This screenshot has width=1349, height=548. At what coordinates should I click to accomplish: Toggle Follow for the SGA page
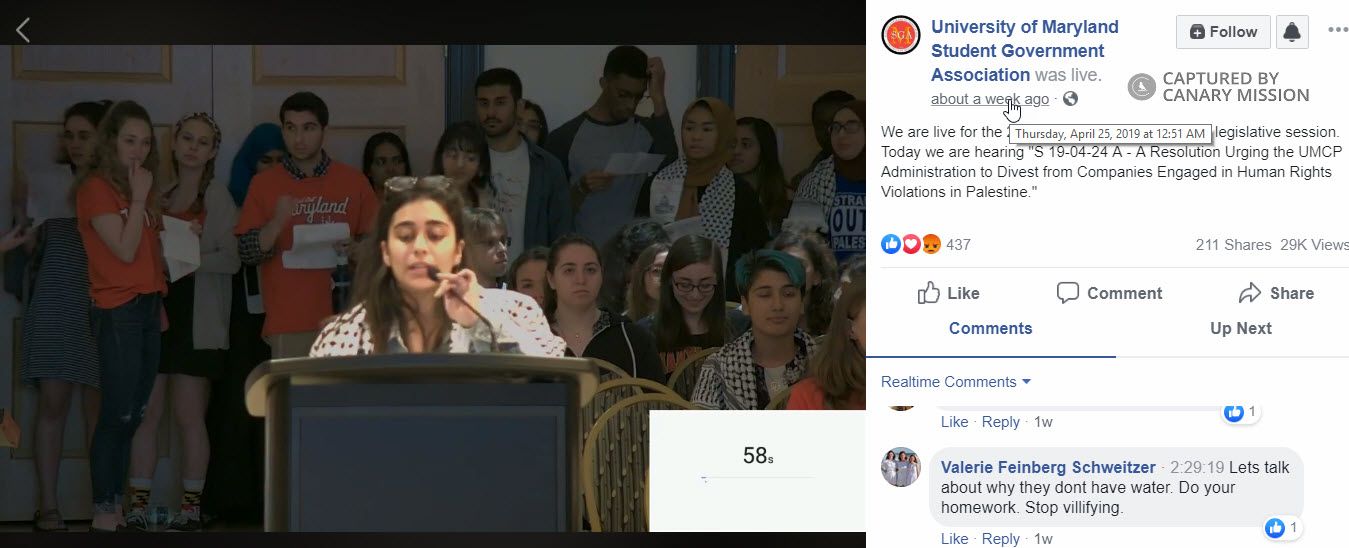1223,32
